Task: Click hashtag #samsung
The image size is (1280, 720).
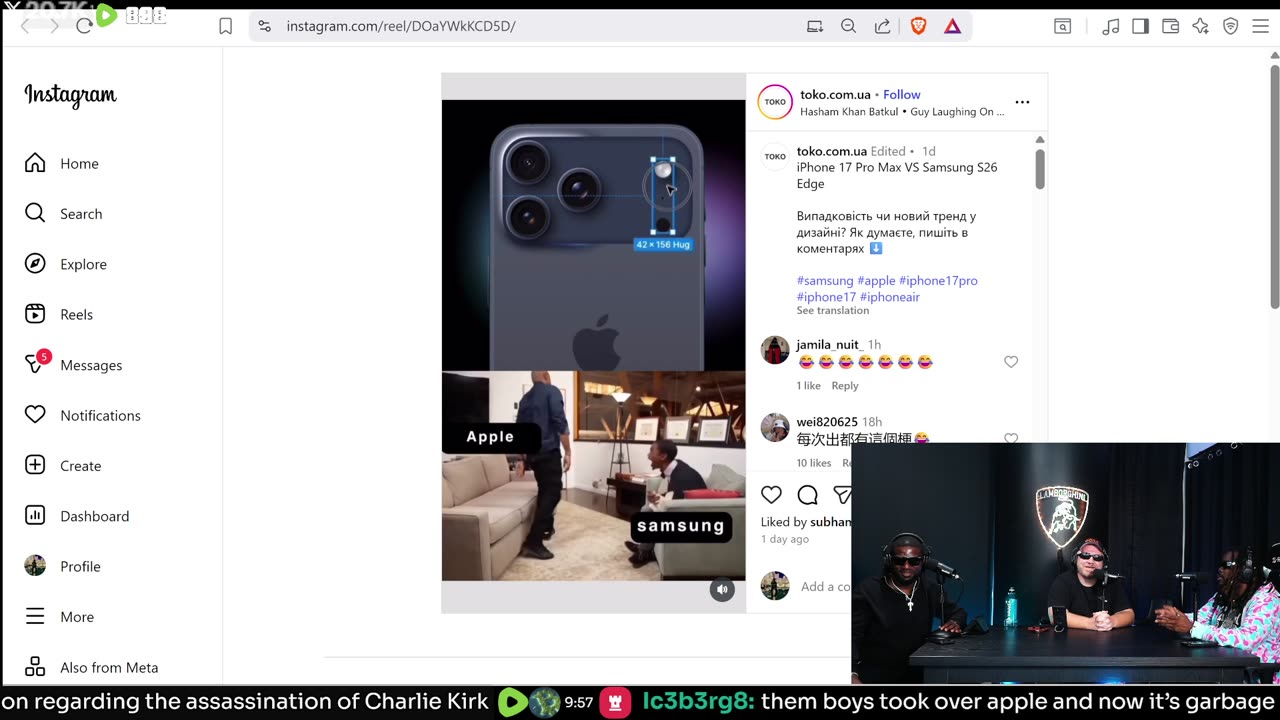Action: [x=825, y=281]
